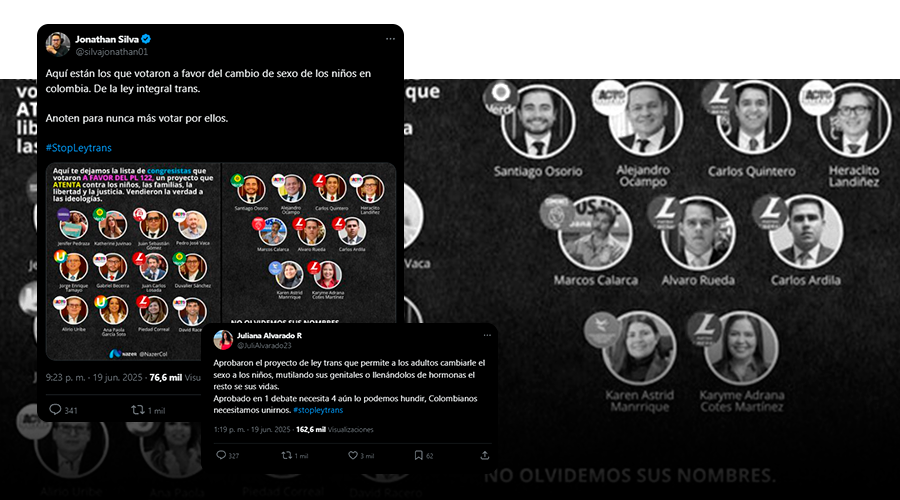Bookmark Juliana Alvarado's tweet
900x500 pixels.
418,455
